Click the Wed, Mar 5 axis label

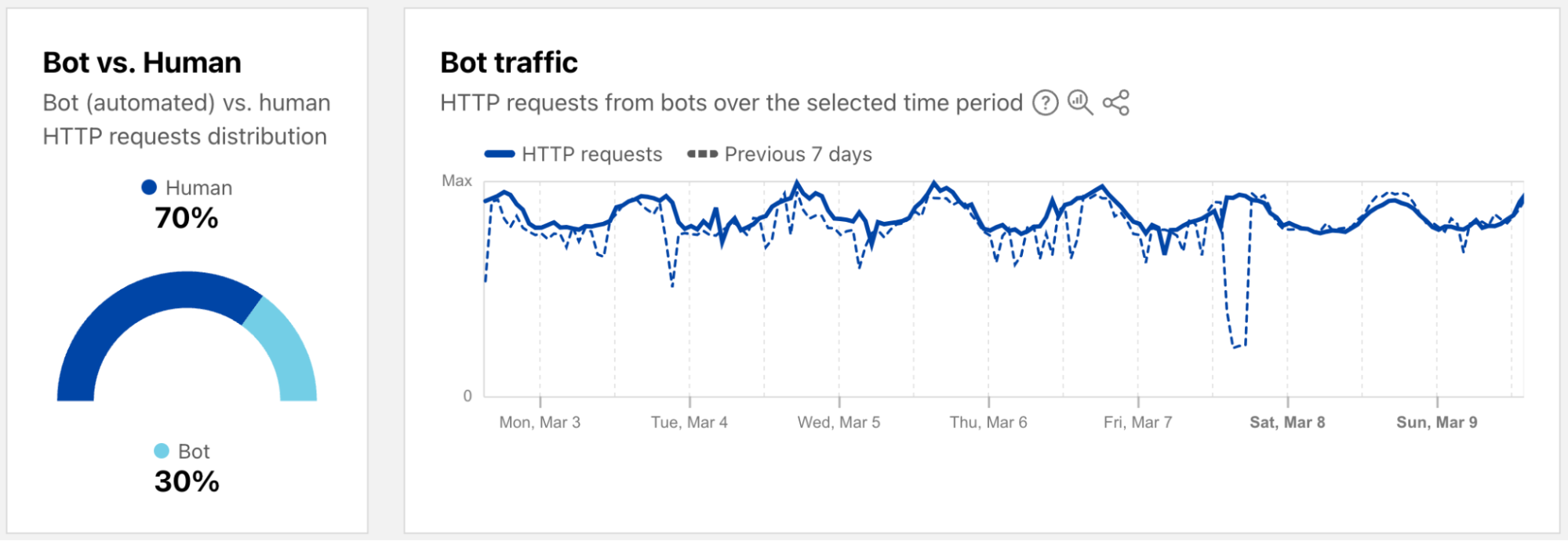[839, 423]
